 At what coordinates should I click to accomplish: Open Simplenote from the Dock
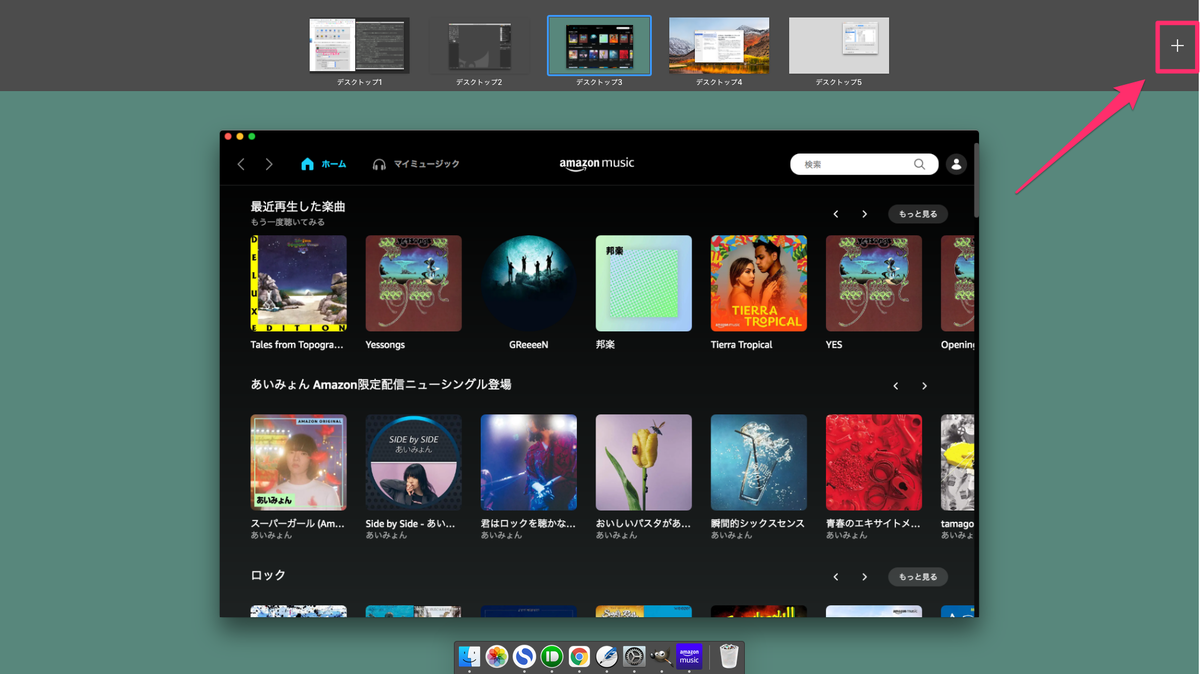(x=524, y=657)
